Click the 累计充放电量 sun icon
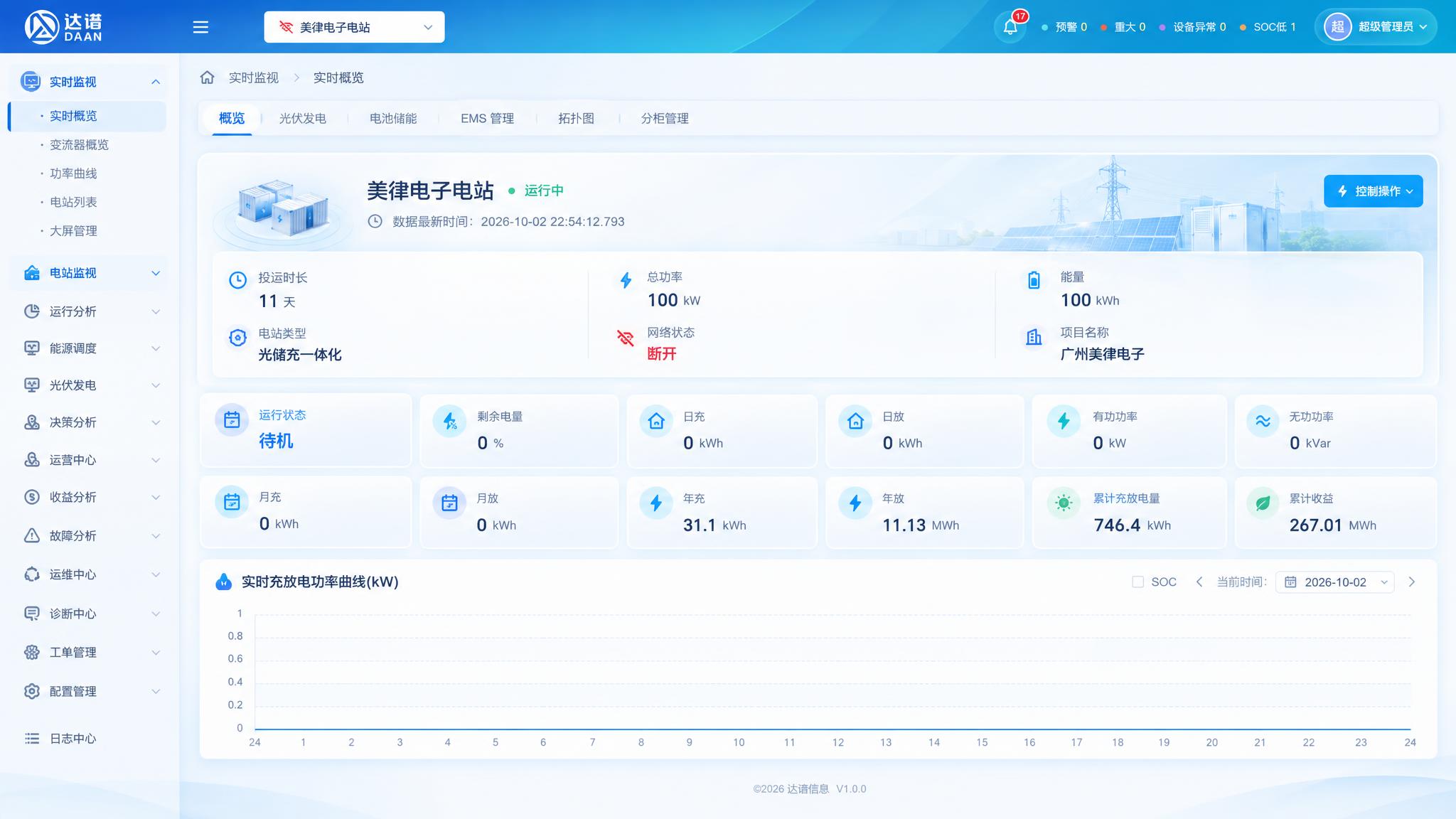 point(1064,503)
